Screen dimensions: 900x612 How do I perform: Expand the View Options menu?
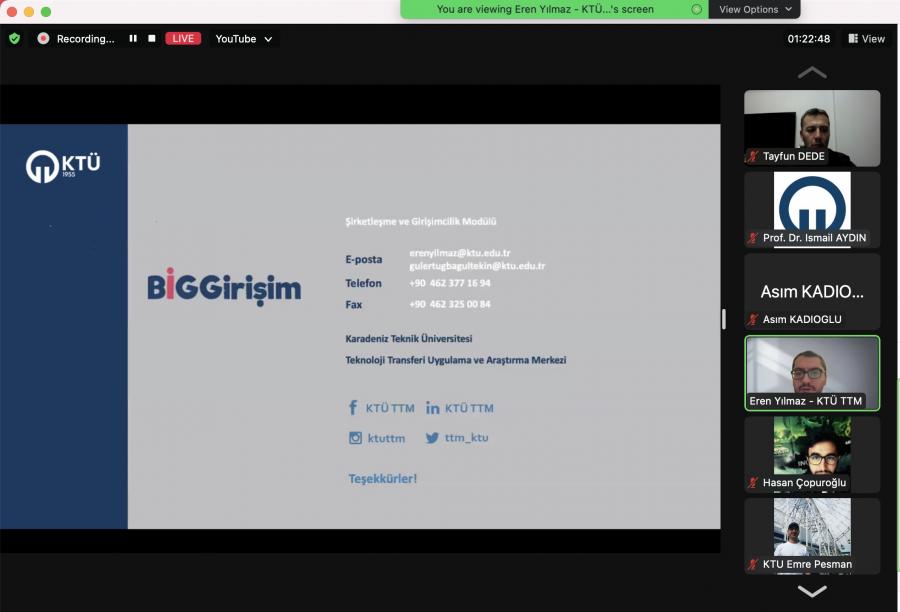pyautogui.click(x=755, y=9)
